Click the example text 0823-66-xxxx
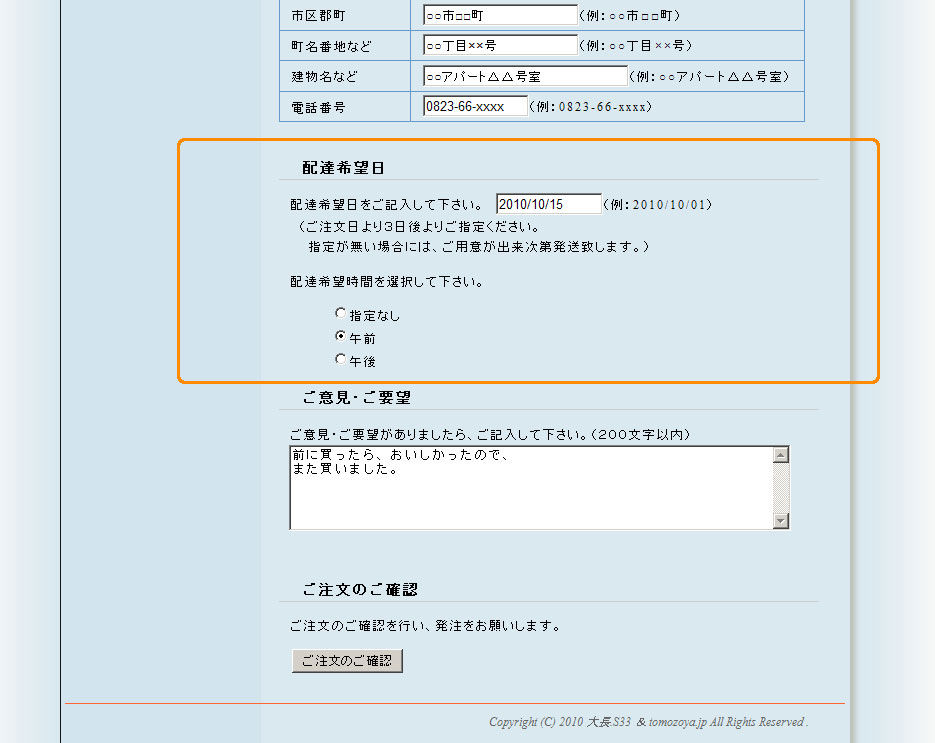Image resolution: width=935 pixels, height=743 pixels. tap(602, 107)
